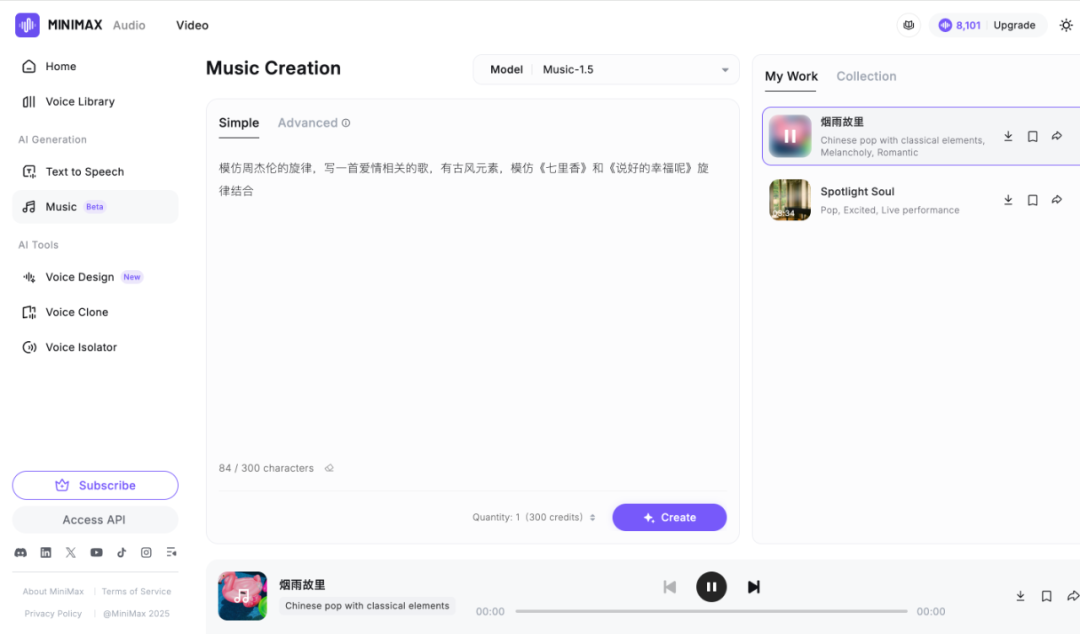Bookmark the 烟雨故里 track in My Work

tap(1032, 136)
